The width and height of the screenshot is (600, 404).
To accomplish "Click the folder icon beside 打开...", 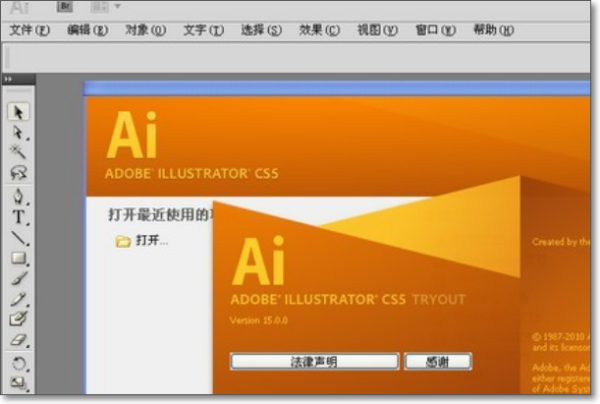I will tap(123, 241).
